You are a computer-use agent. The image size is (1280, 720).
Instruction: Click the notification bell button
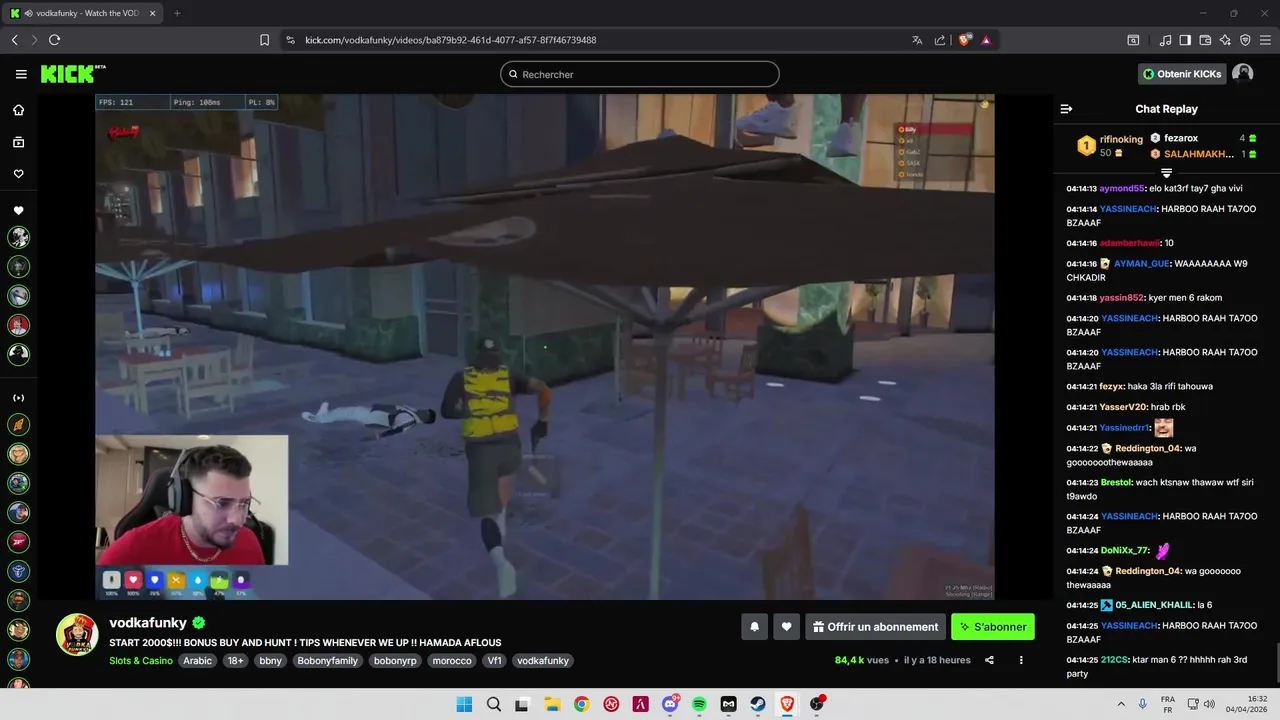(754, 627)
